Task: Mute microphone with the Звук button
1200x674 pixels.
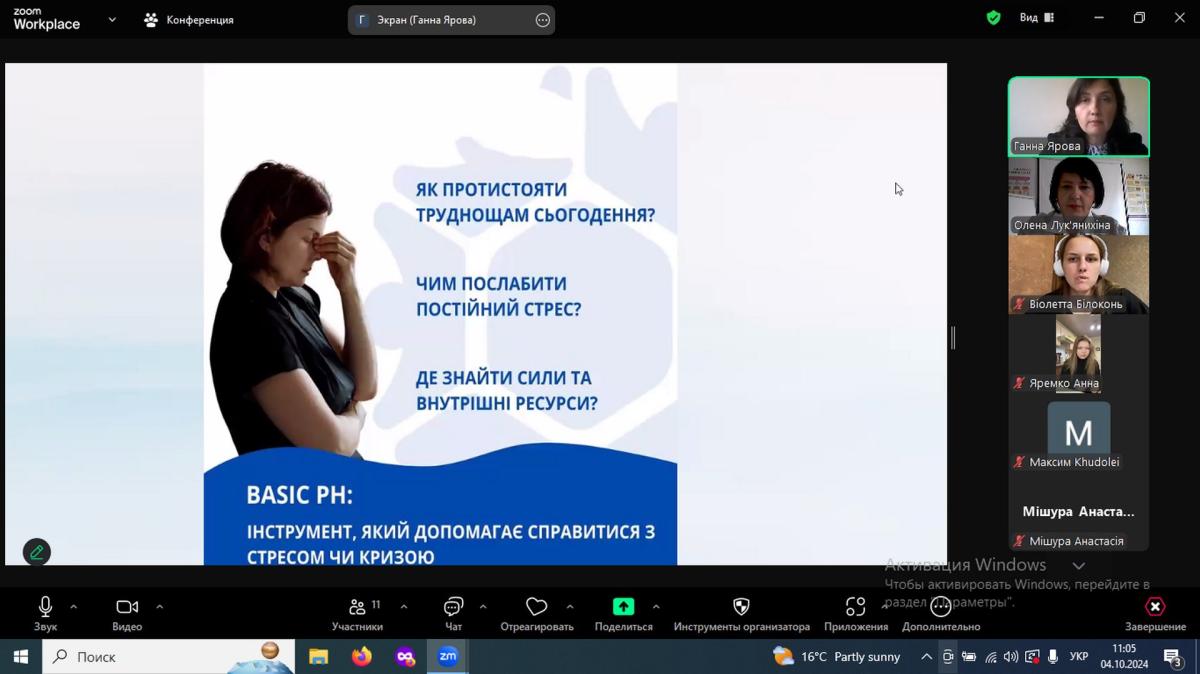Action: 45,614
